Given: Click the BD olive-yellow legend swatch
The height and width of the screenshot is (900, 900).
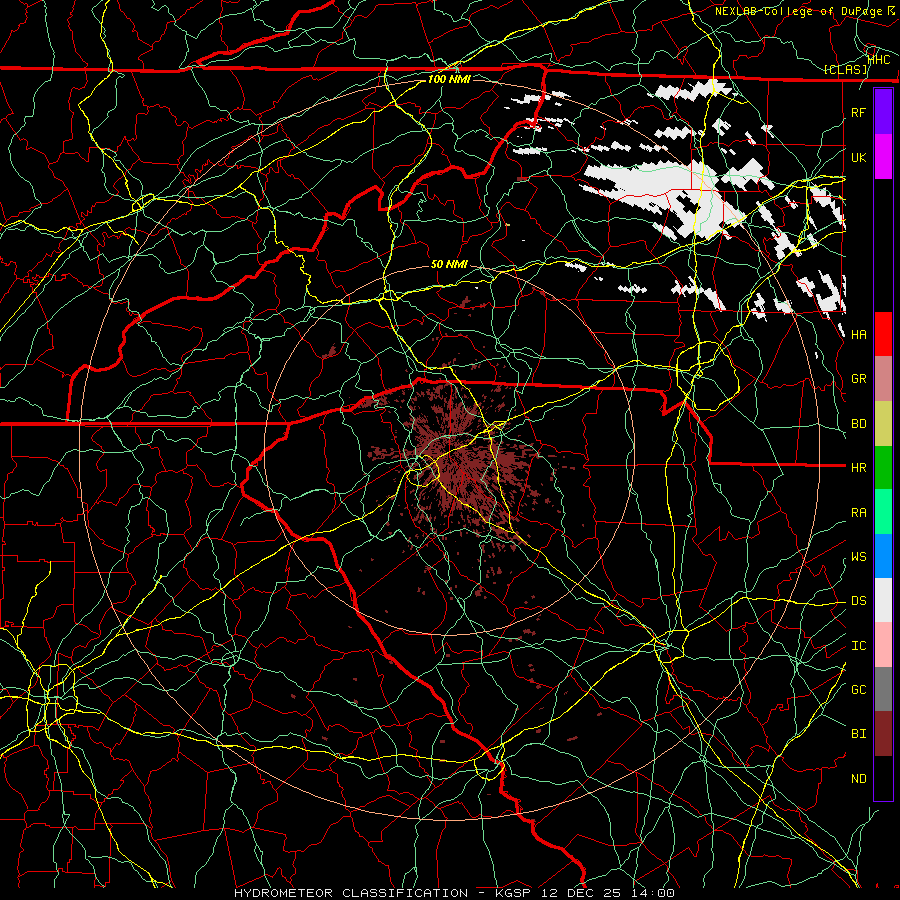Looking at the screenshot, I should coord(883,423).
